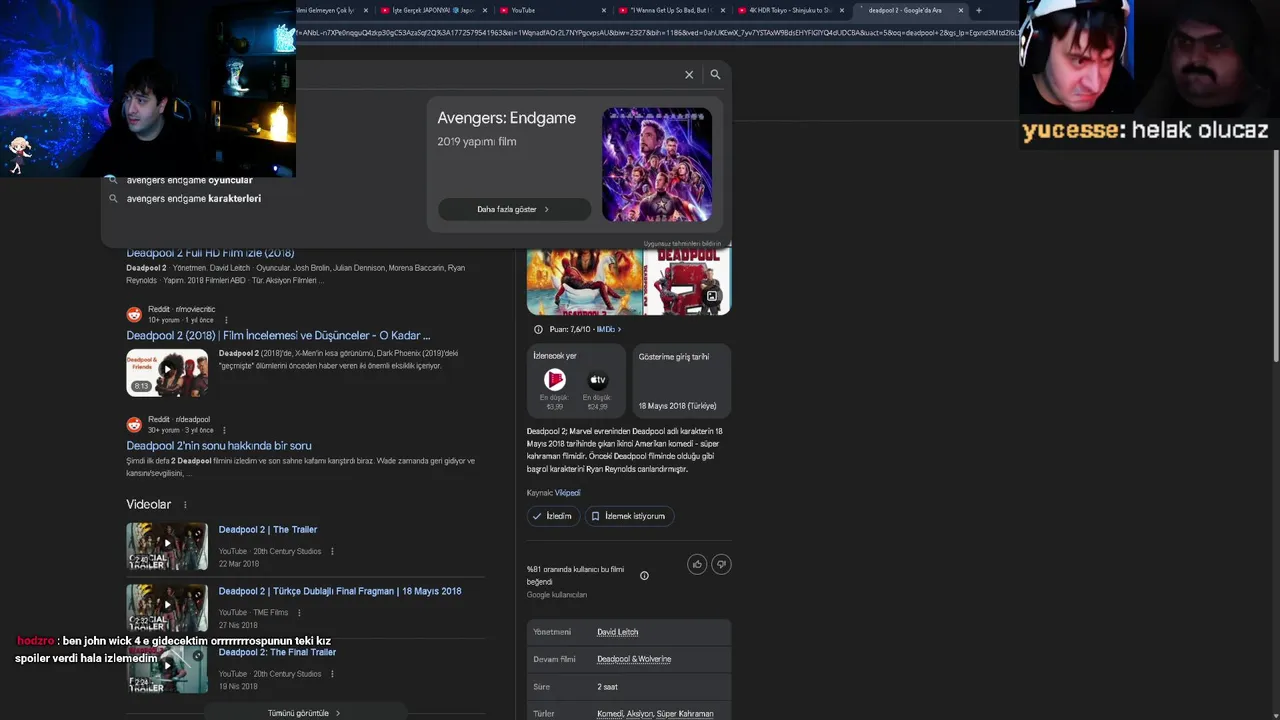Open Deadpool & Wolverine sequel link
The height and width of the screenshot is (720, 1280).
pos(634,659)
